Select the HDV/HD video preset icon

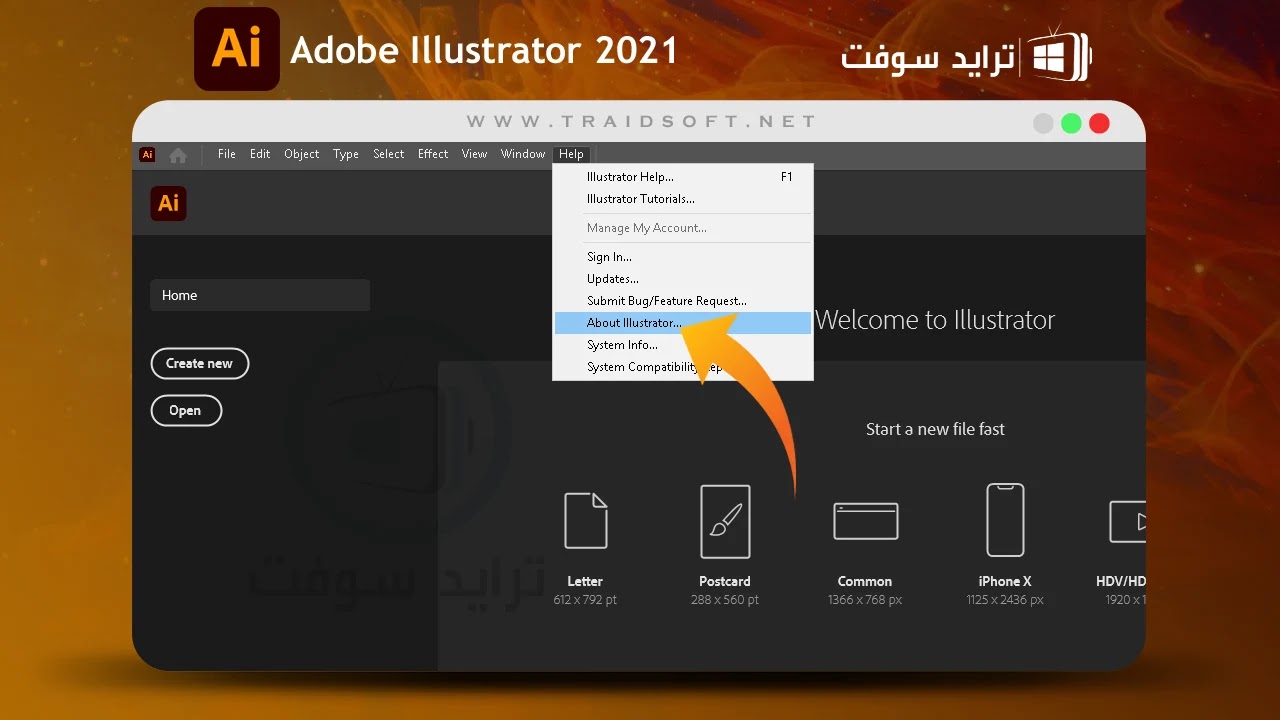tap(1127, 521)
